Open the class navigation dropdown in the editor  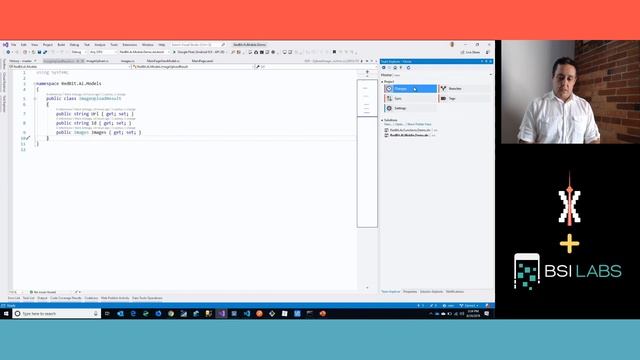[x=193, y=67]
